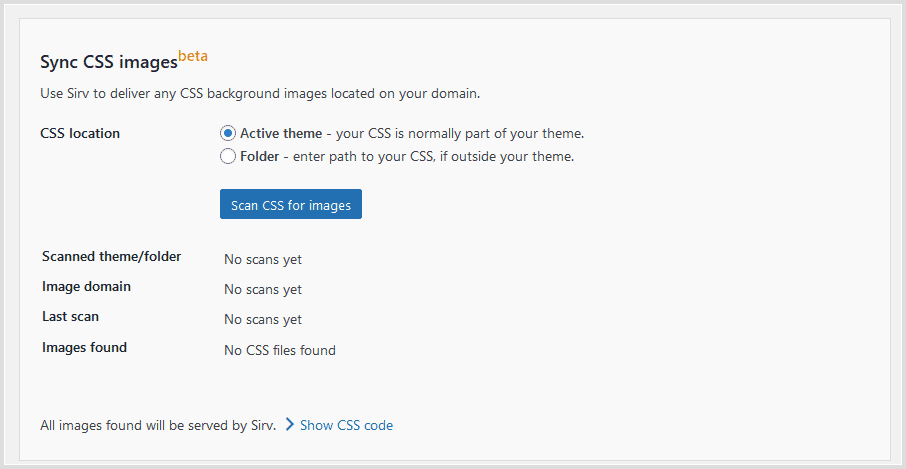
Task: Click No scans yet beside Scanned theme/folder
Action: click(x=263, y=260)
